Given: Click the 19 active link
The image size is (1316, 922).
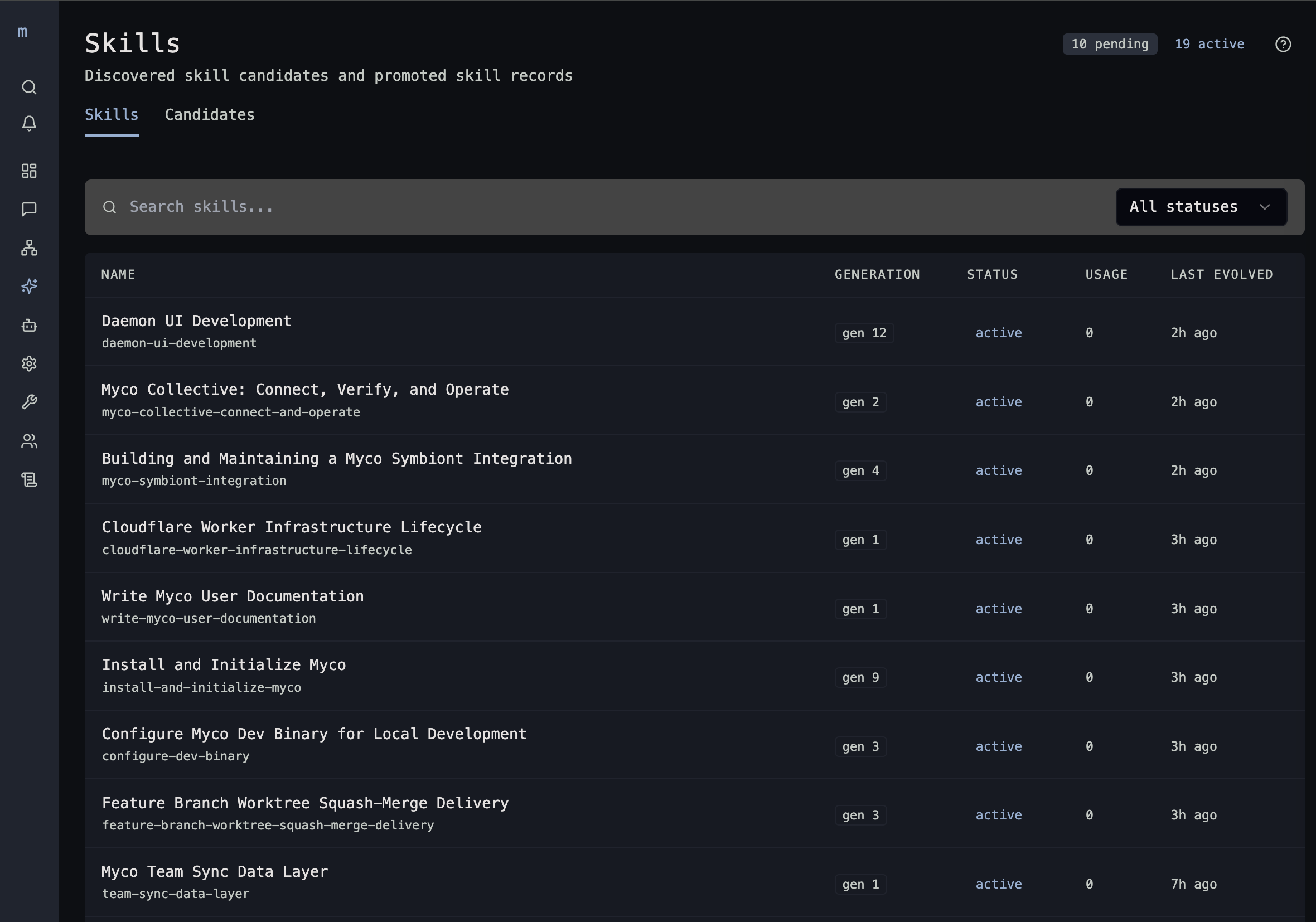Looking at the screenshot, I should tap(1209, 44).
